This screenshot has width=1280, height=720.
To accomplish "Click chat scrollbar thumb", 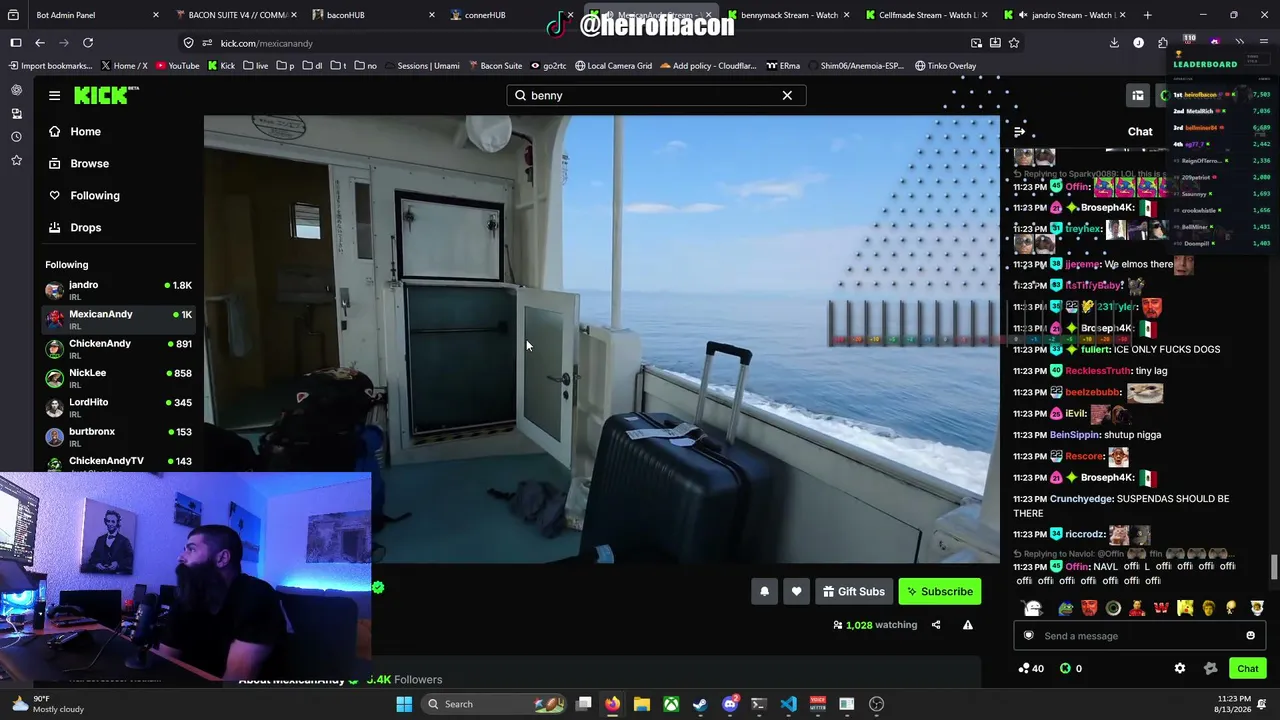I will click(x=1273, y=567).
